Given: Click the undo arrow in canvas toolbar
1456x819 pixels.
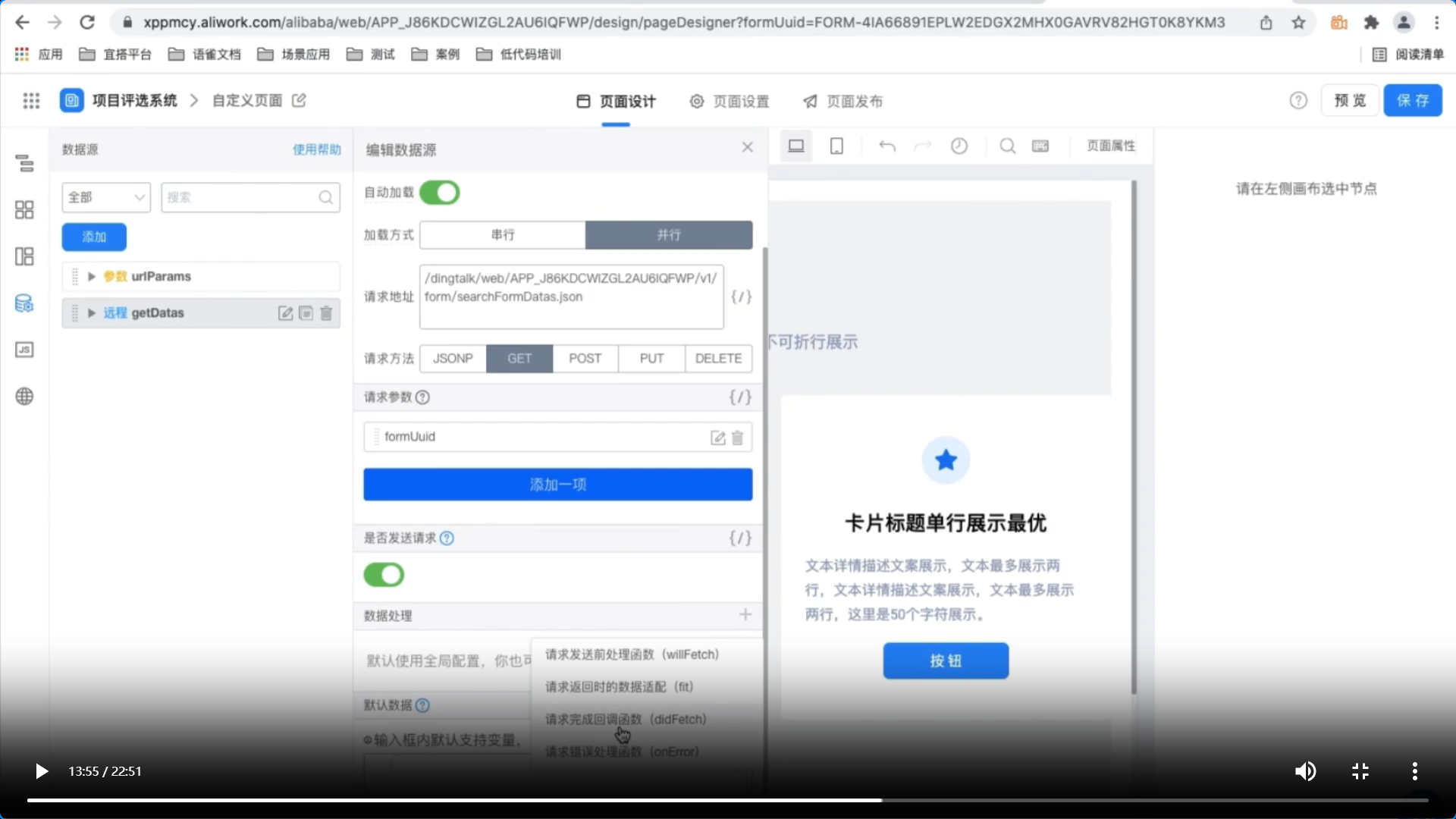Looking at the screenshot, I should click(886, 146).
